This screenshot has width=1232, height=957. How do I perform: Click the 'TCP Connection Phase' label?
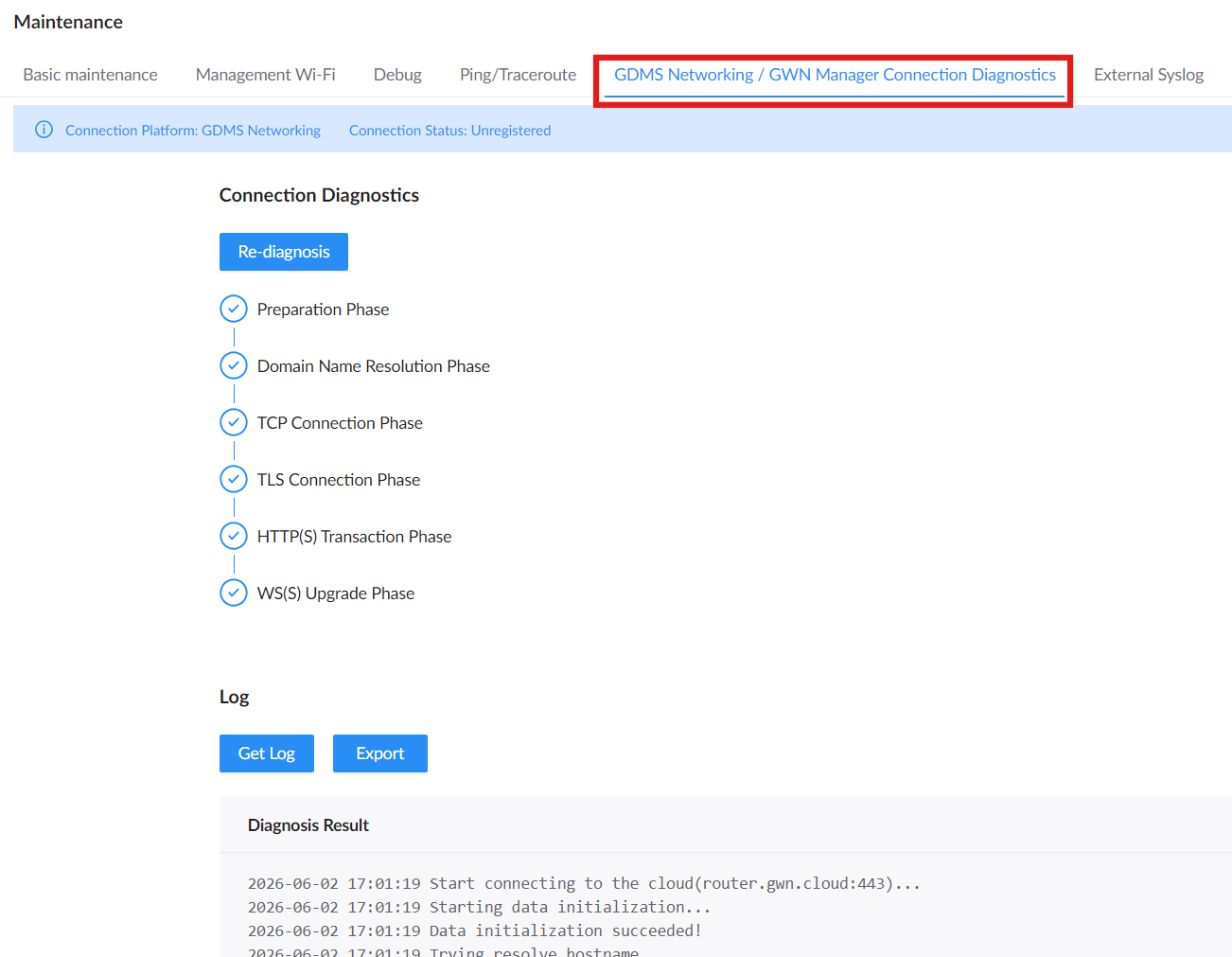click(340, 423)
